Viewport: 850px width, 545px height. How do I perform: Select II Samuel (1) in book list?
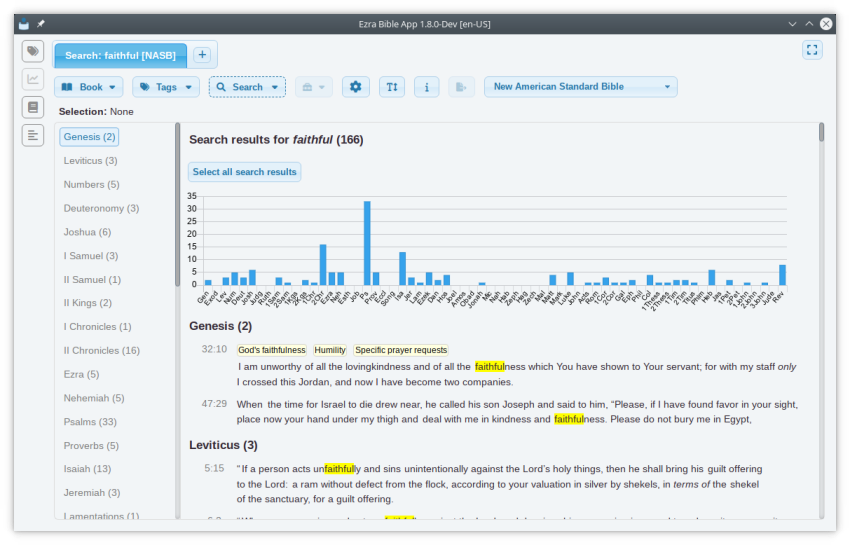(x=92, y=280)
